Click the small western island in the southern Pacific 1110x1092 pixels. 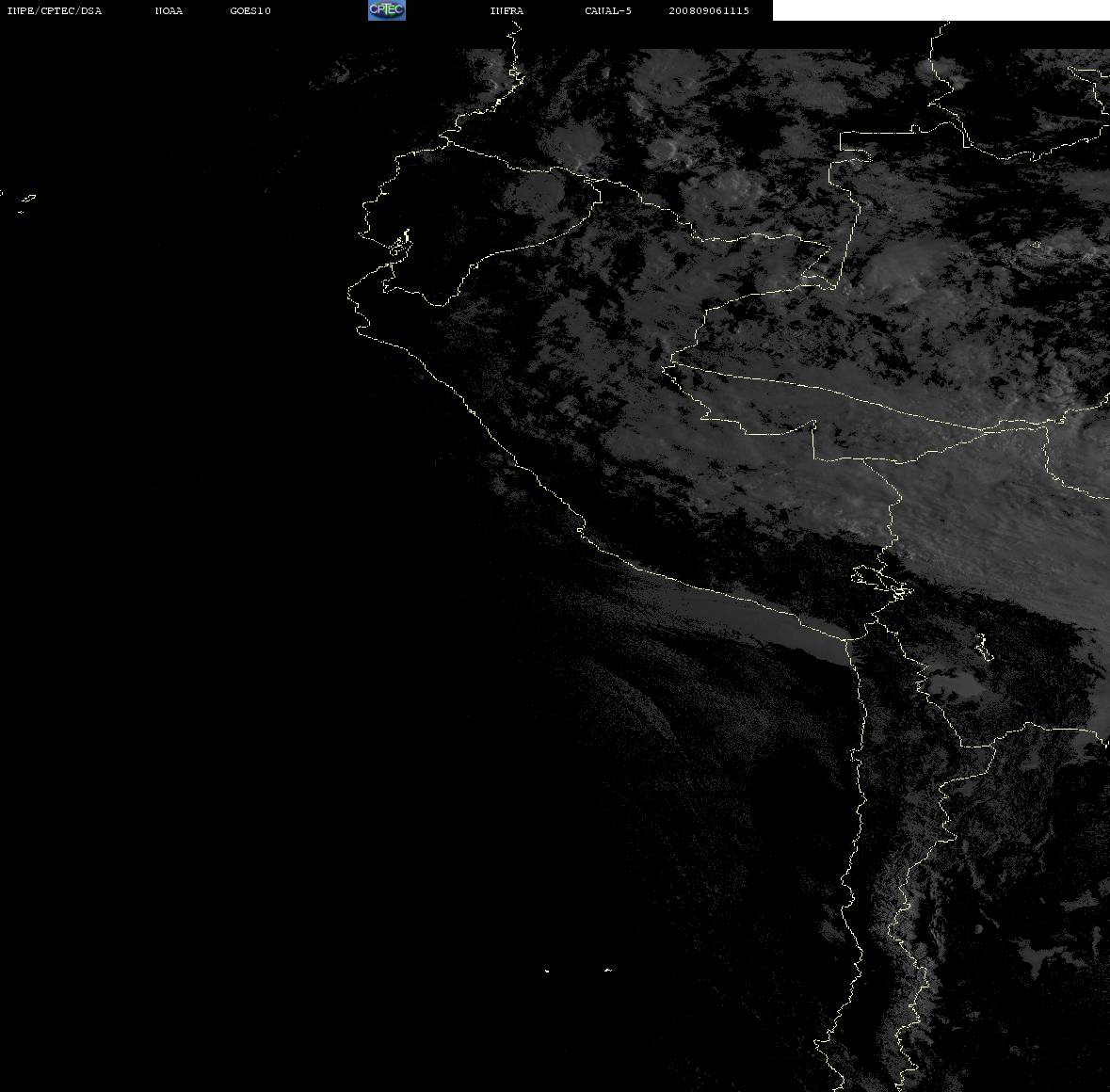click(547, 971)
